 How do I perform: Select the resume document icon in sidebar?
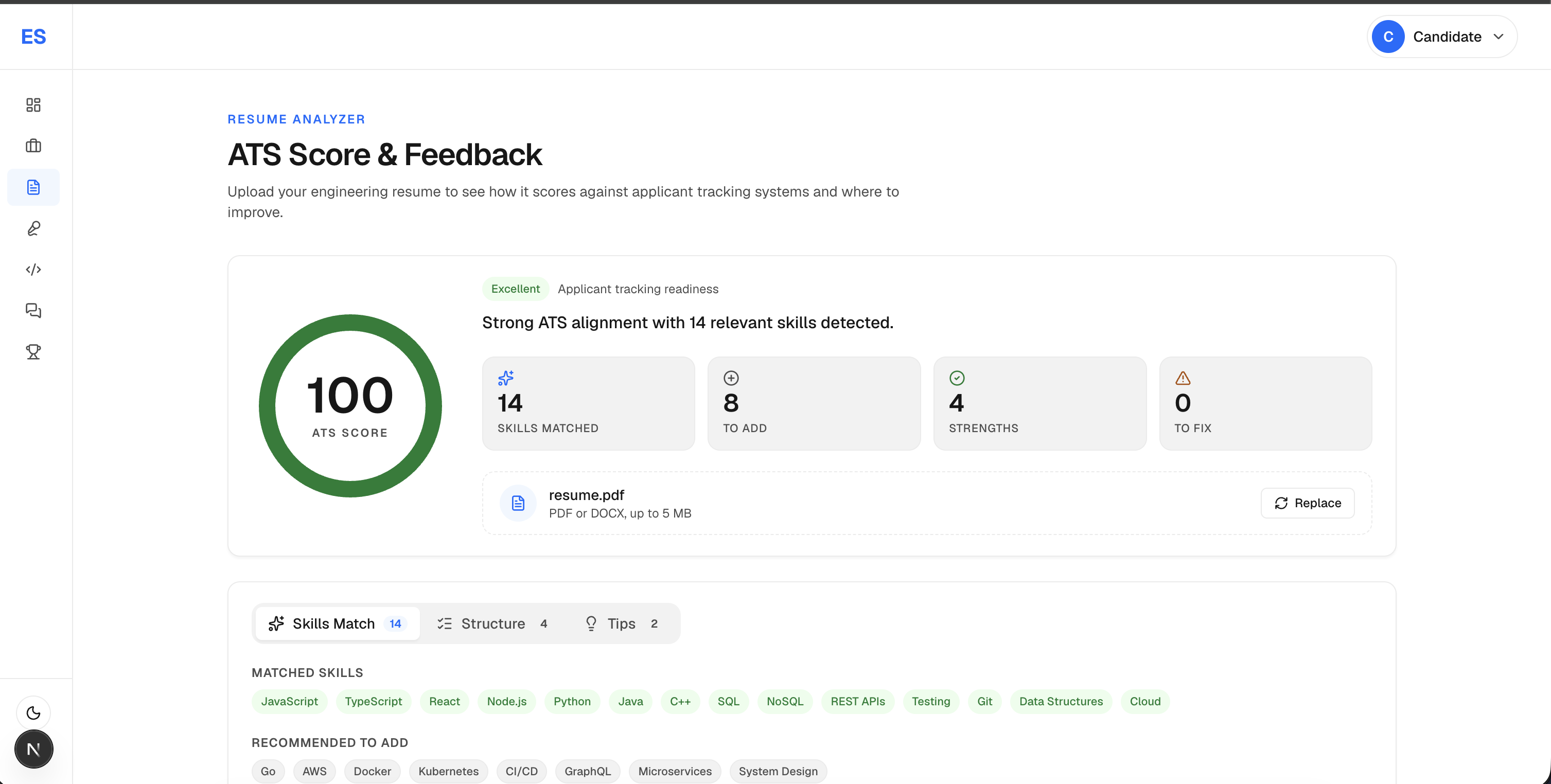click(x=34, y=187)
